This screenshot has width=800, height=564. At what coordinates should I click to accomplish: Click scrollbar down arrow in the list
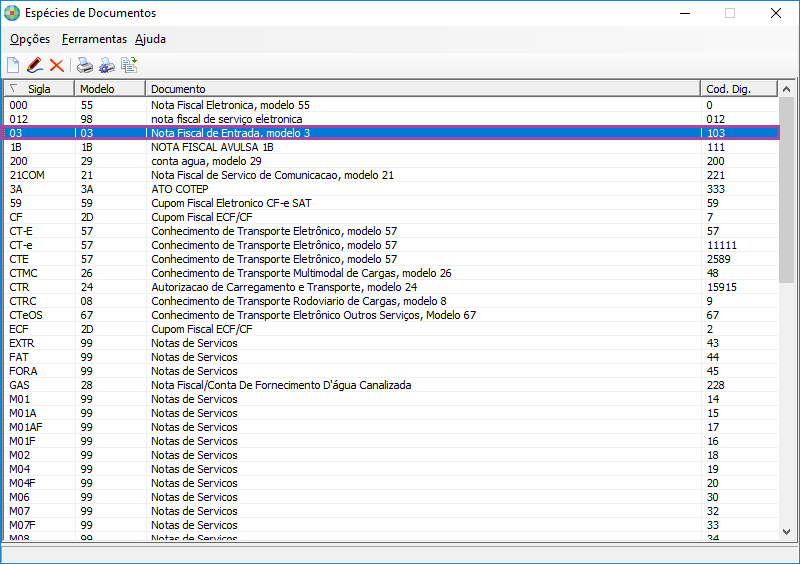(787, 533)
